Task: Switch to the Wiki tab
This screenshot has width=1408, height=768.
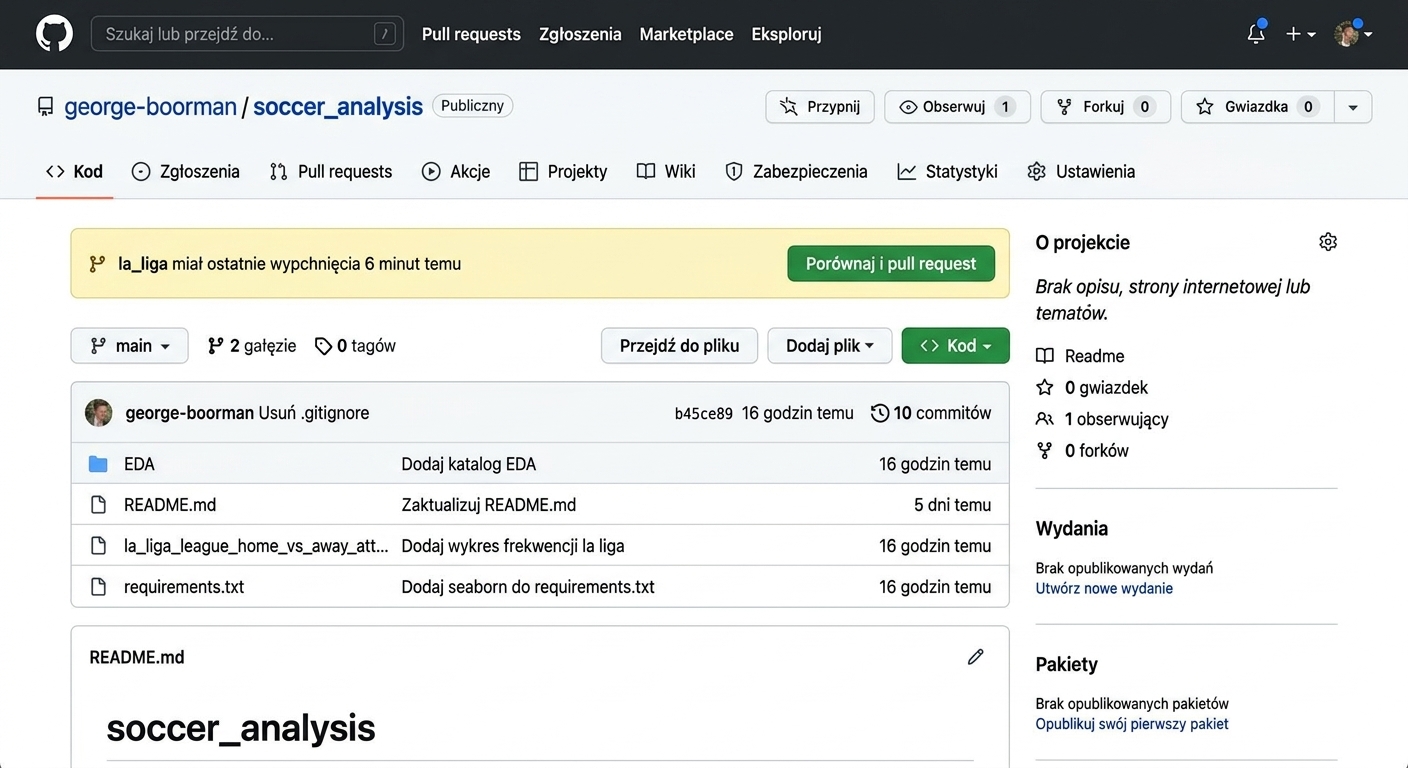Action: (666, 172)
